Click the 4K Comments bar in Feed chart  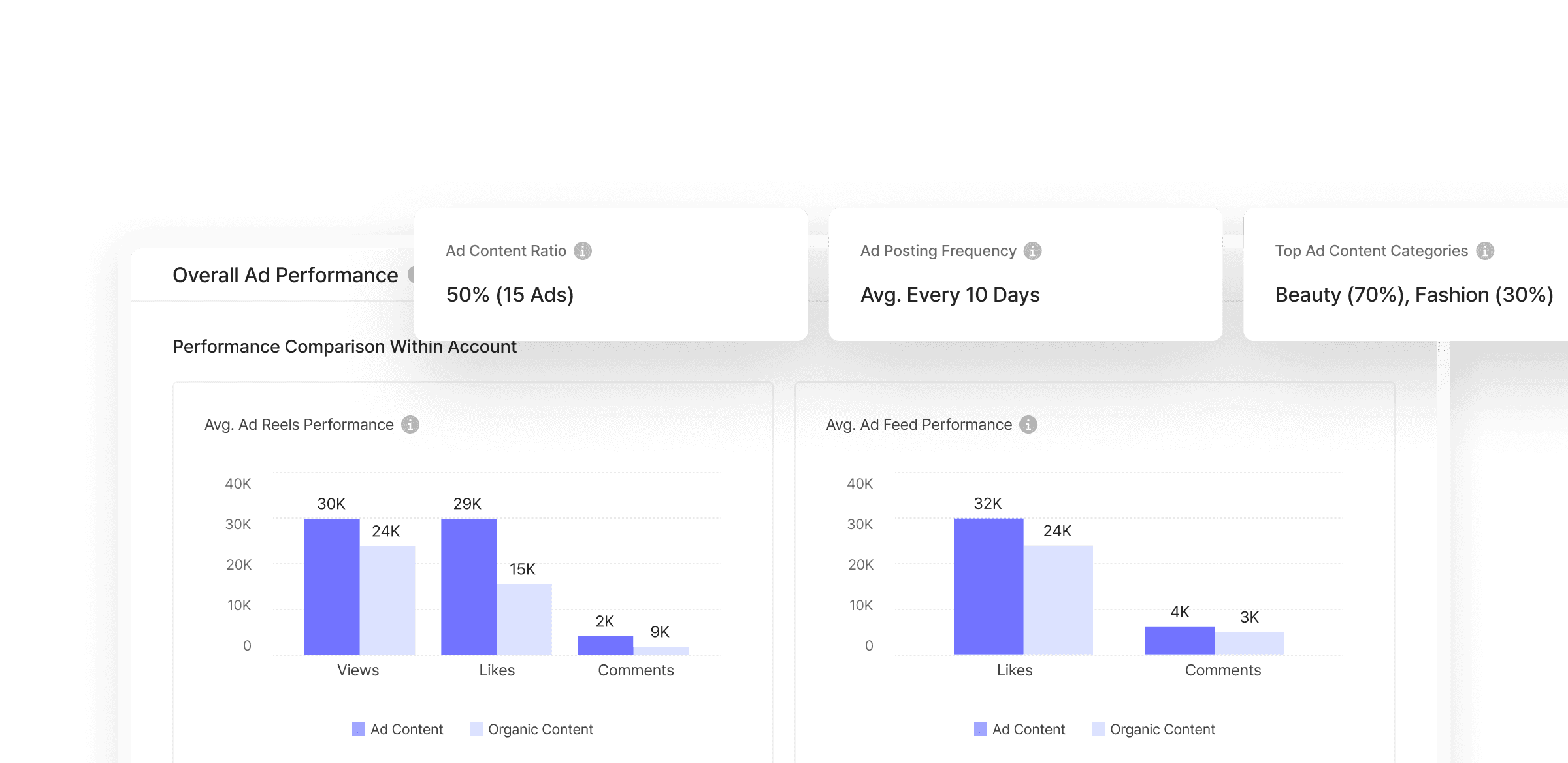pos(1179,640)
